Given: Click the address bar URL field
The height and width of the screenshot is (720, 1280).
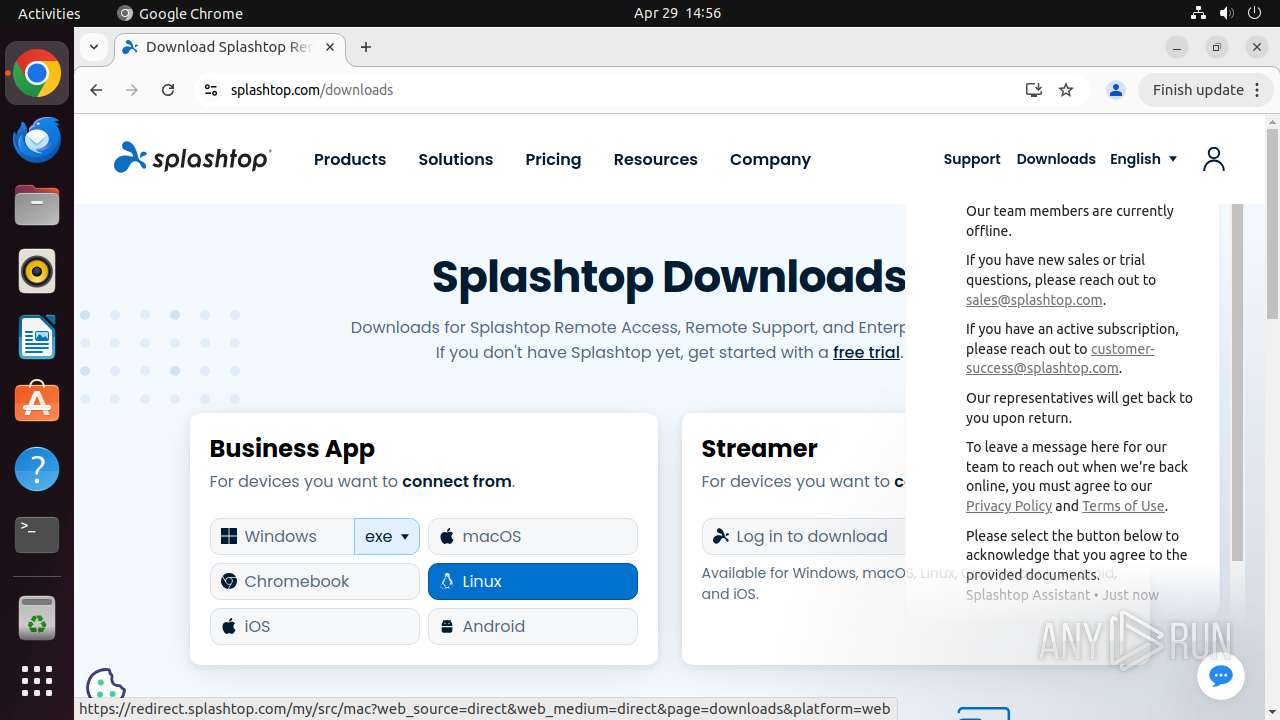Looking at the screenshot, I should pos(620,90).
